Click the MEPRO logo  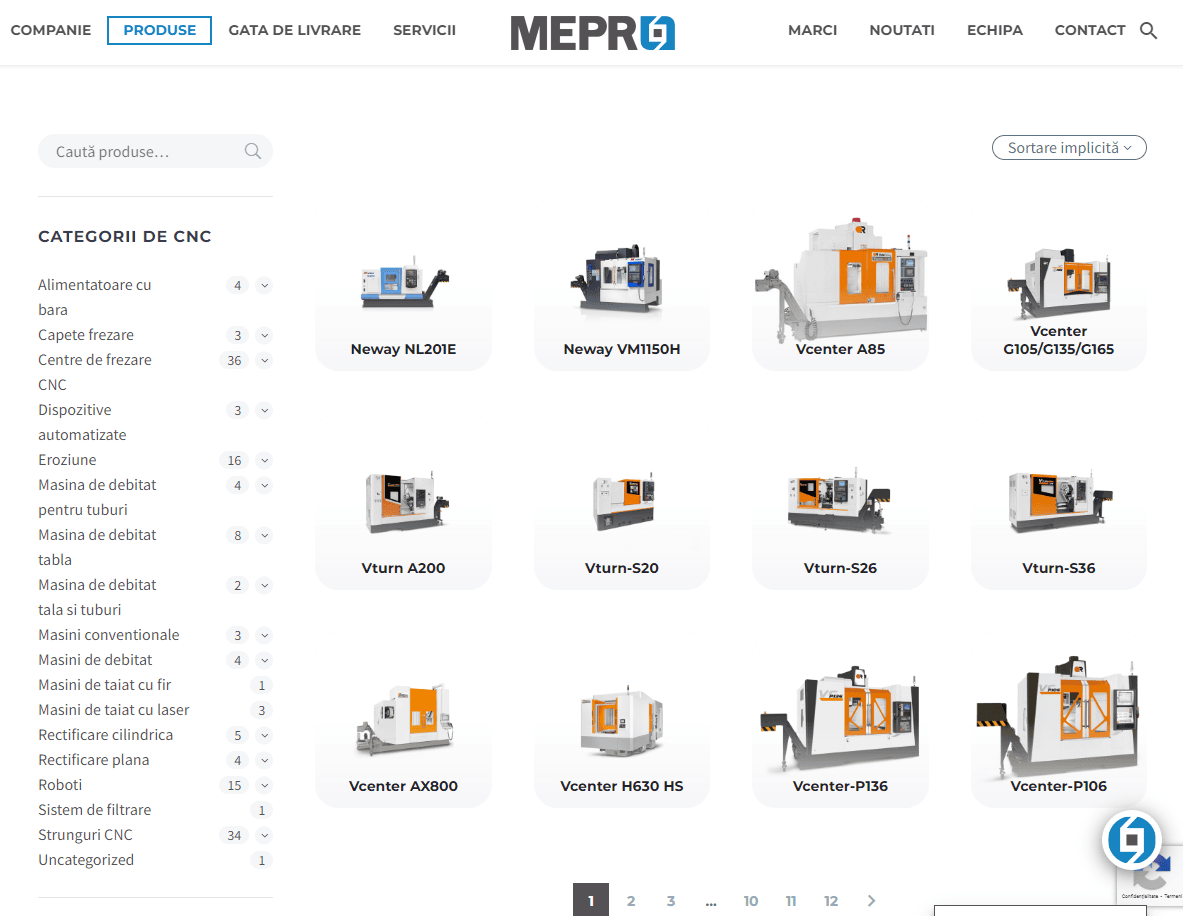pyautogui.click(x=592, y=33)
